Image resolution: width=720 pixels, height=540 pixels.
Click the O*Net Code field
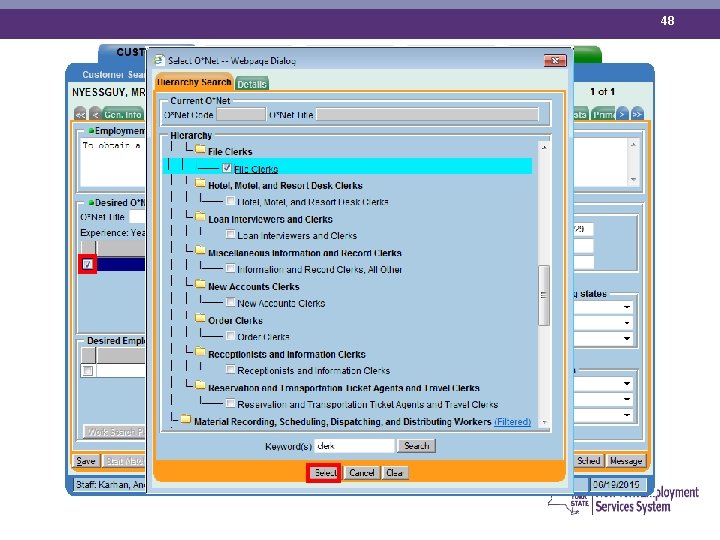[241, 114]
